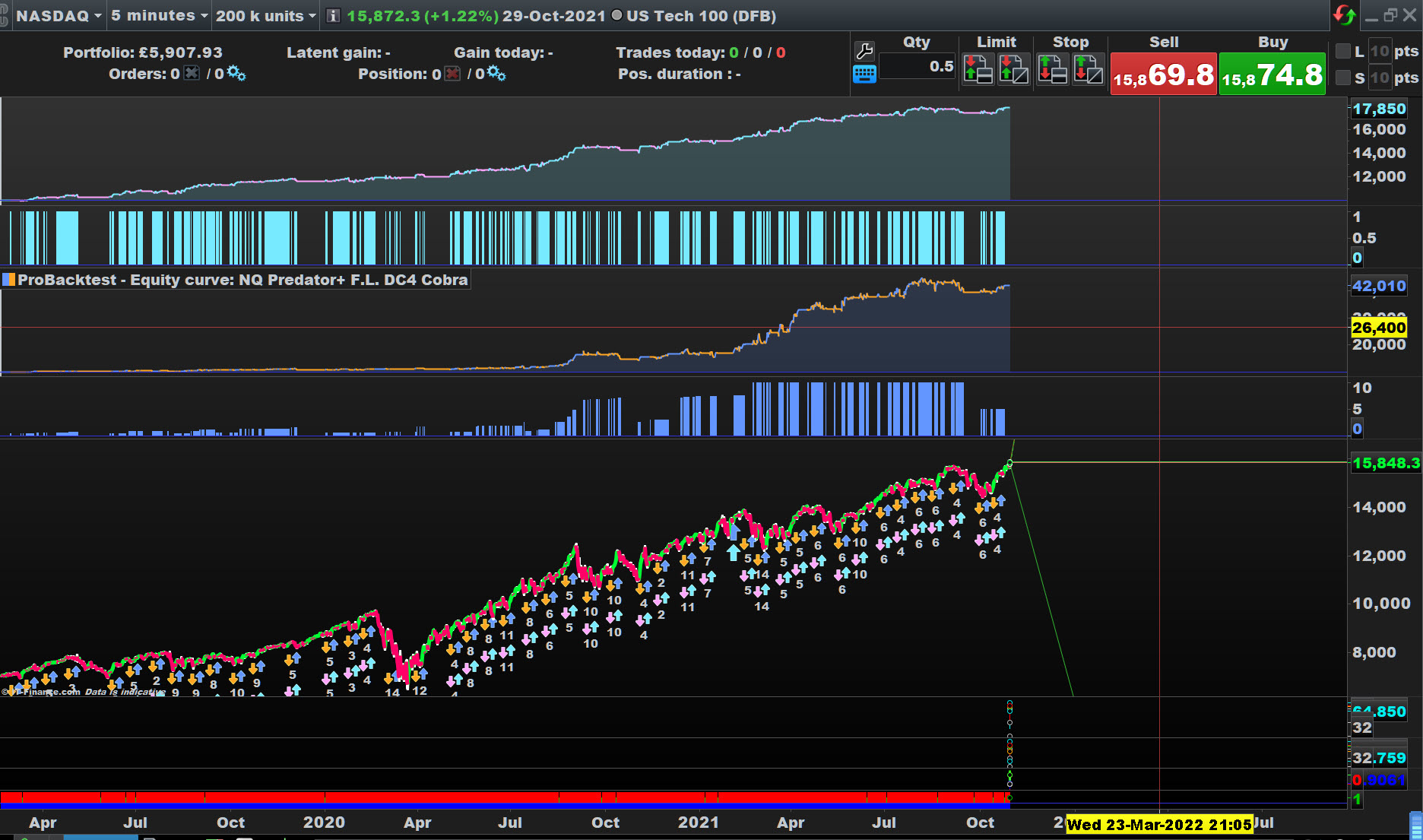Cancel orders with the Orders X icon

(192, 74)
